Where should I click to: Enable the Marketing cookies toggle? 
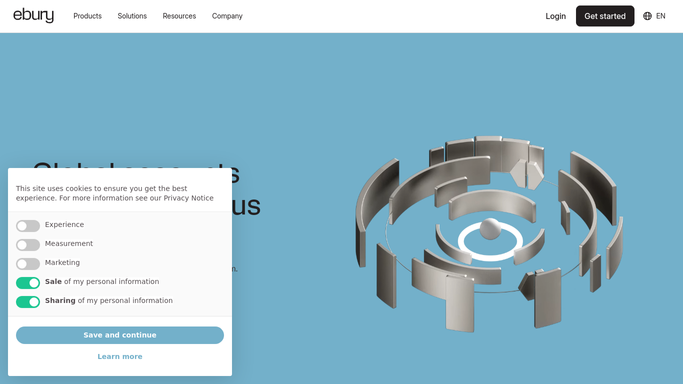point(28,263)
